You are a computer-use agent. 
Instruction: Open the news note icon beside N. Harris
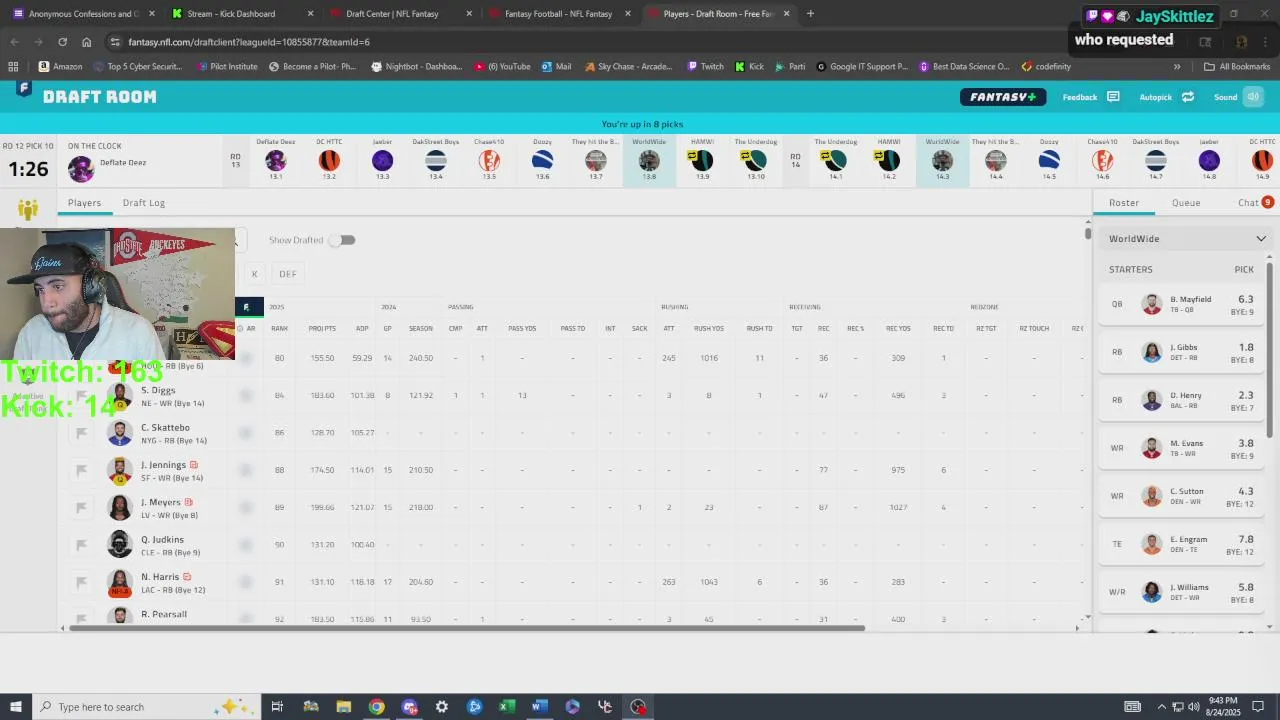(187, 577)
